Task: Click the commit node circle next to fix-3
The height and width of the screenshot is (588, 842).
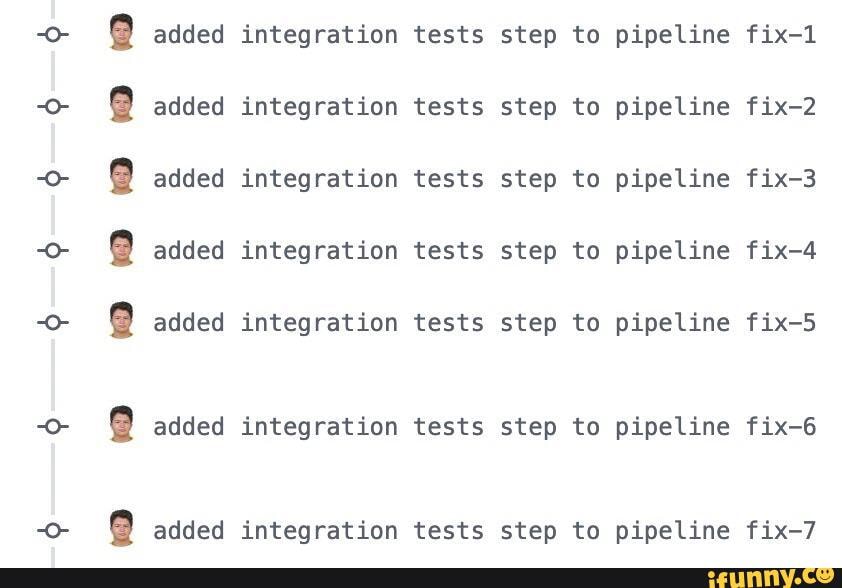Action: [53, 178]
